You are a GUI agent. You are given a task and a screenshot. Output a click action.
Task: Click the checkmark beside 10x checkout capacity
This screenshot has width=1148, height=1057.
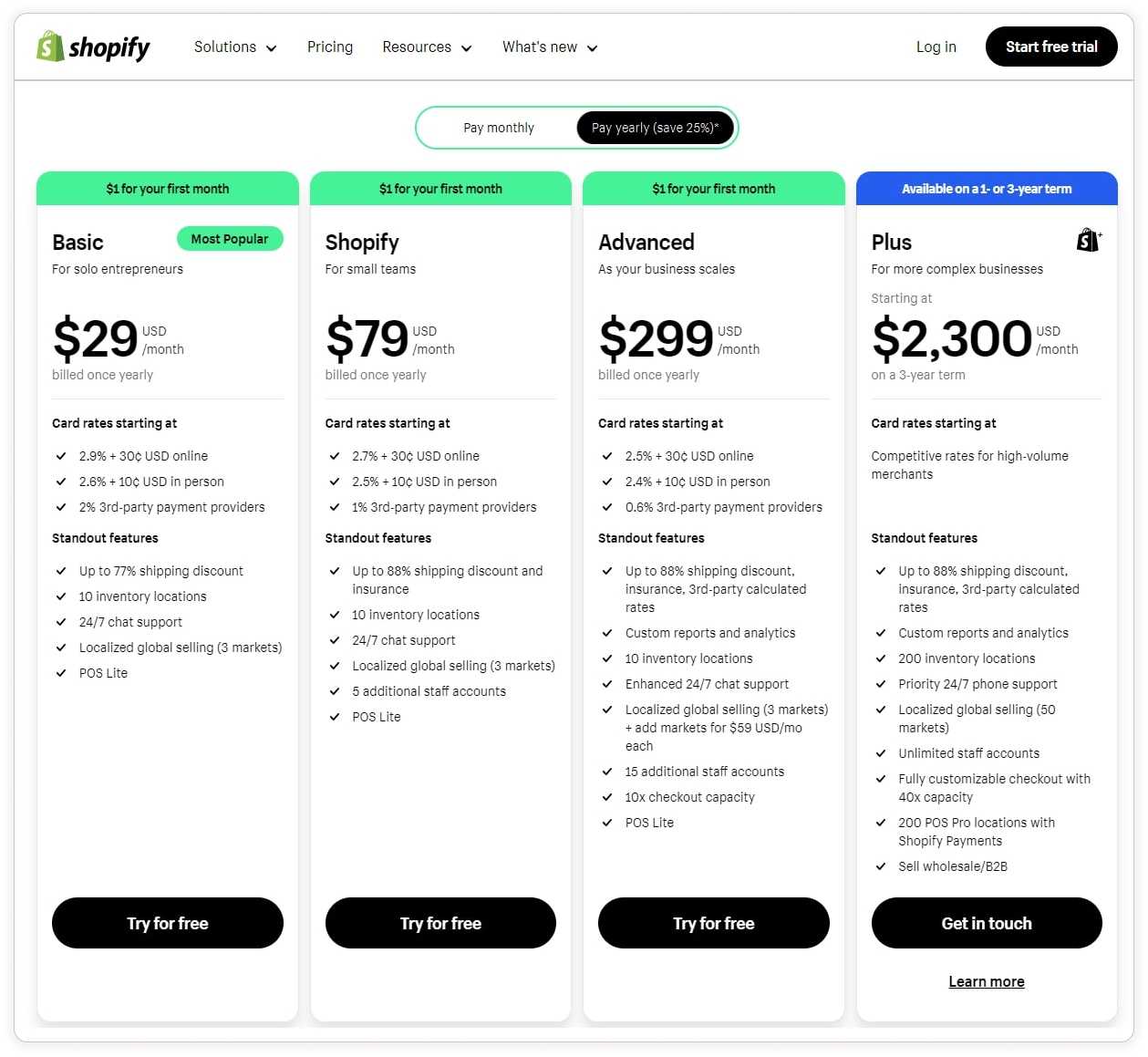click(x=607, y=797)
